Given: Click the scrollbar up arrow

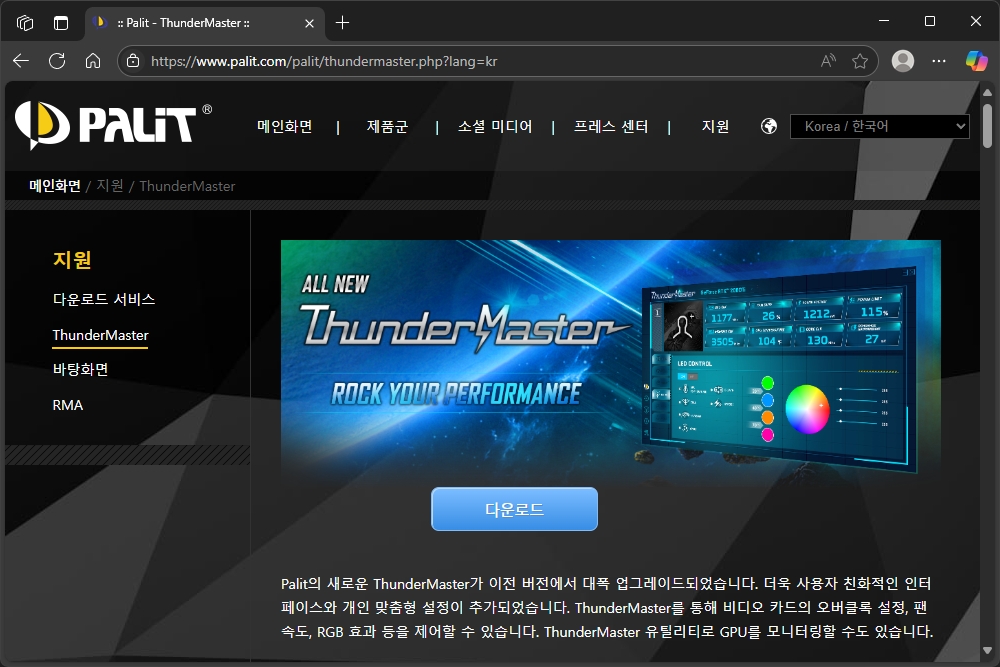Looking at the screenshot, I should coord(987,92).
